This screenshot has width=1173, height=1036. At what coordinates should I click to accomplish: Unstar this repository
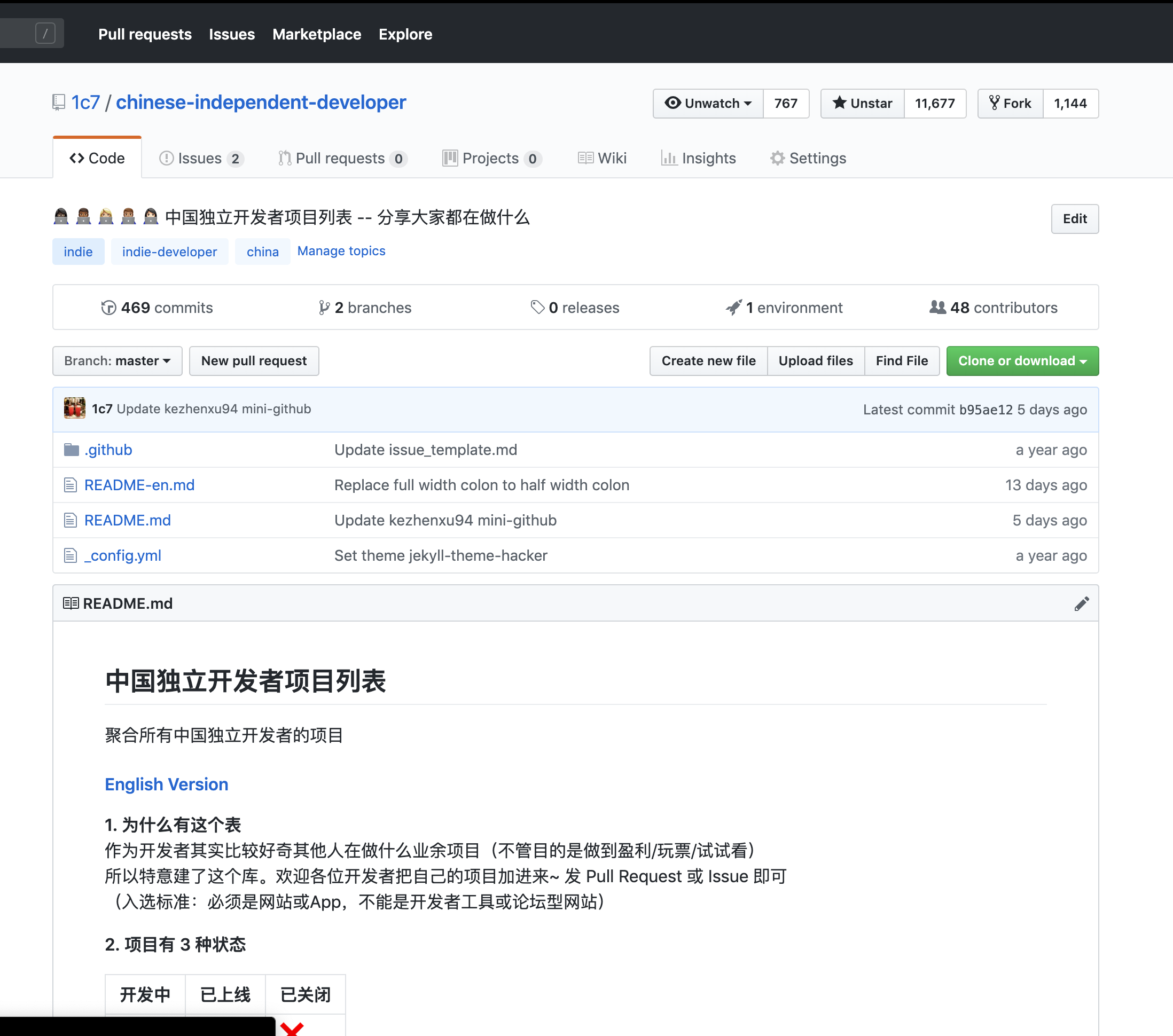click(863, 103)
